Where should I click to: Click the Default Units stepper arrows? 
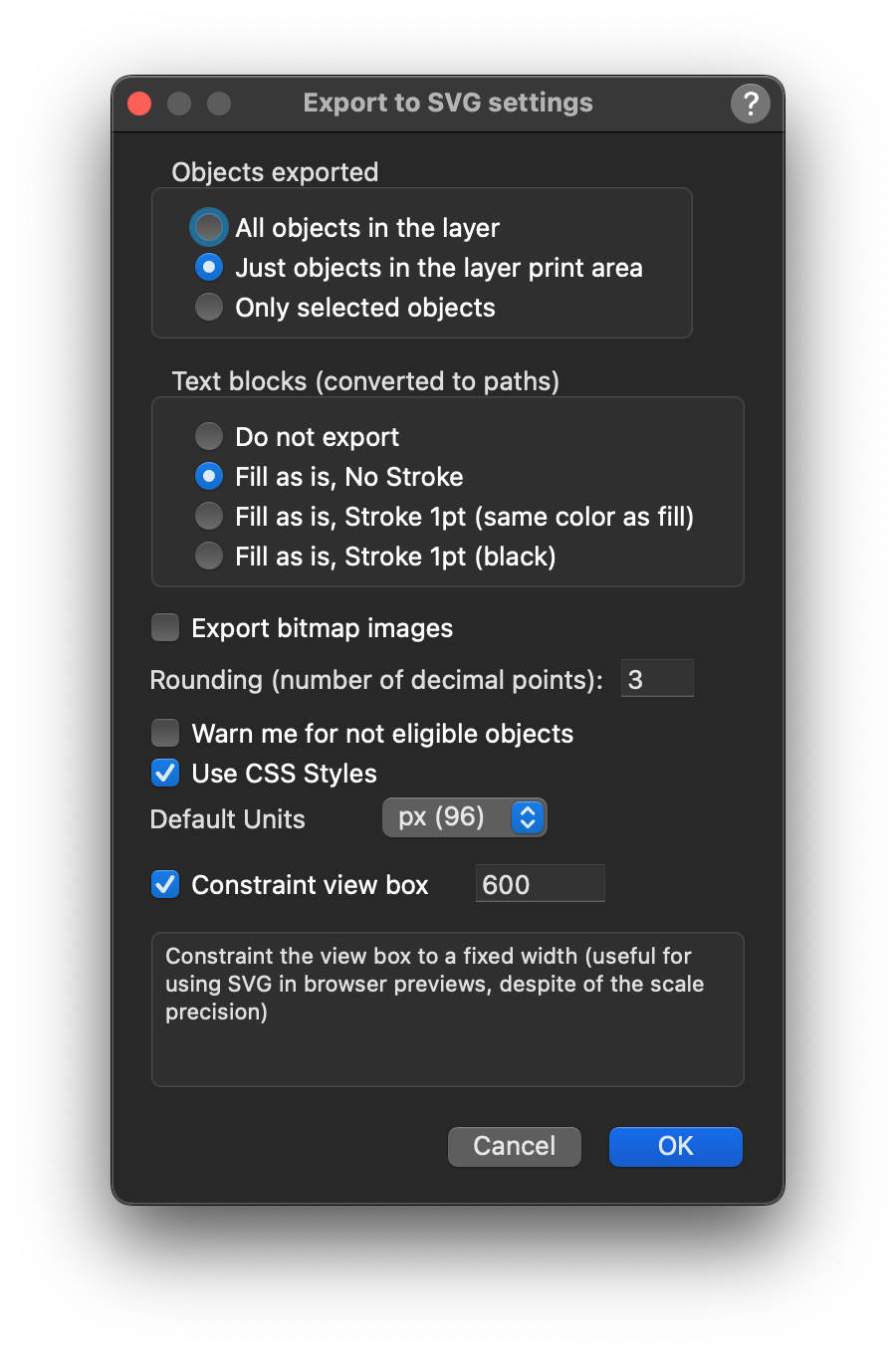[x=528, y=816]
